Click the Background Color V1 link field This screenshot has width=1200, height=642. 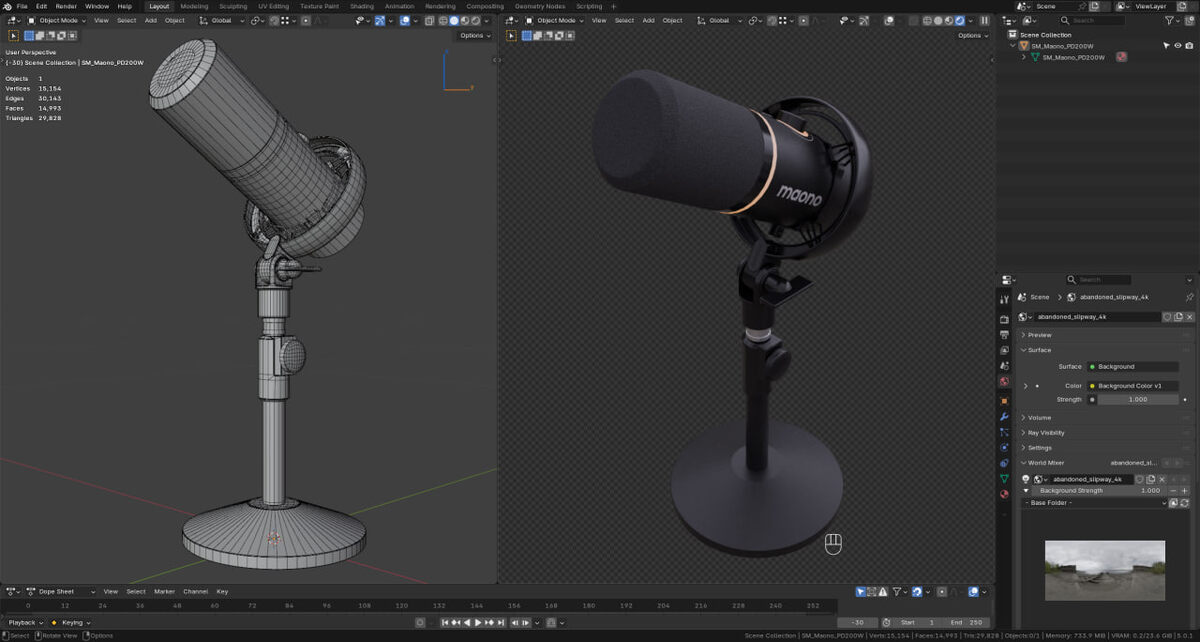[x=1132, y=386]
